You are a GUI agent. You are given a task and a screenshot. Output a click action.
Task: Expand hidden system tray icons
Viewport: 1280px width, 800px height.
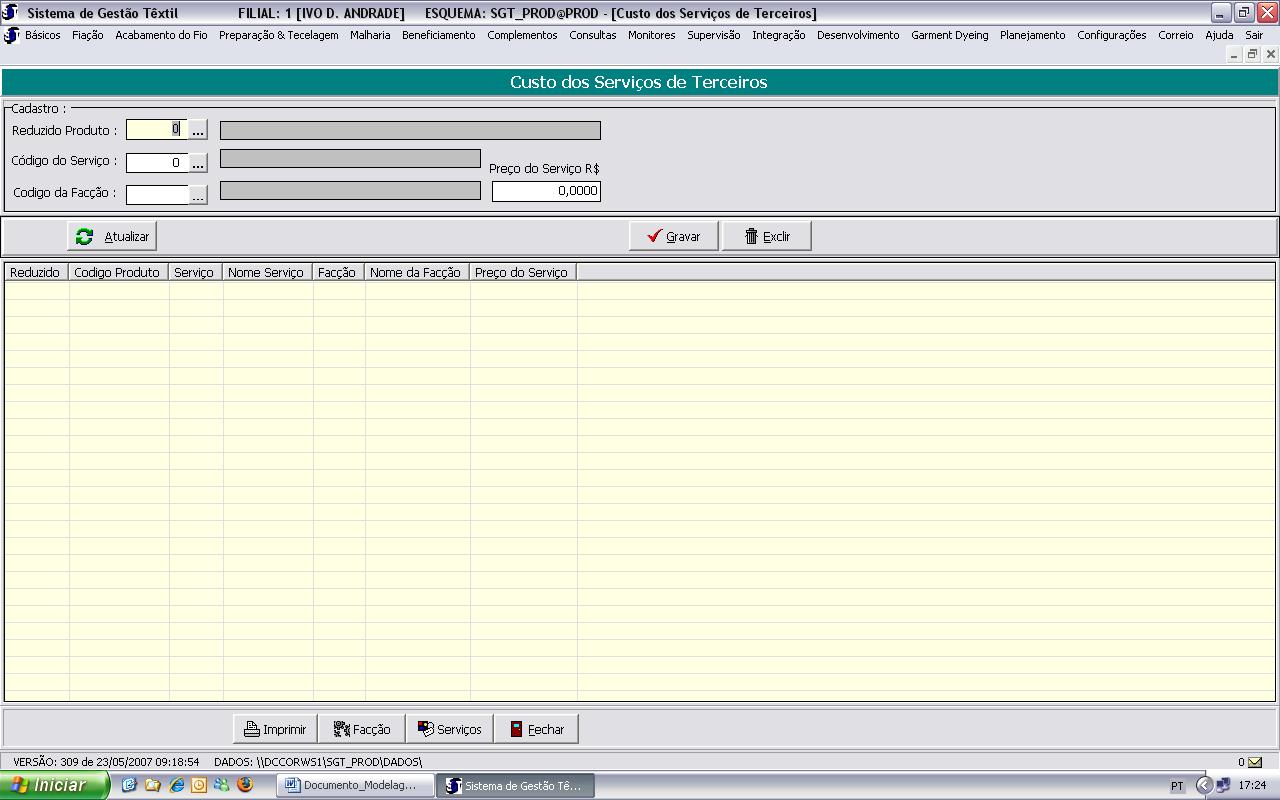(1204, 785)
